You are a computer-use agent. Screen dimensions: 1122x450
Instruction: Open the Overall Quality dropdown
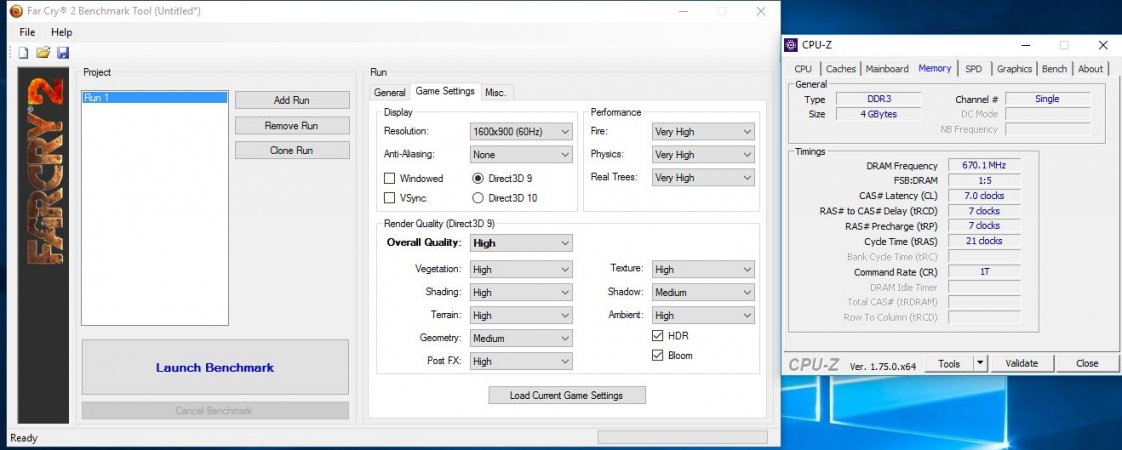point(521,243)
